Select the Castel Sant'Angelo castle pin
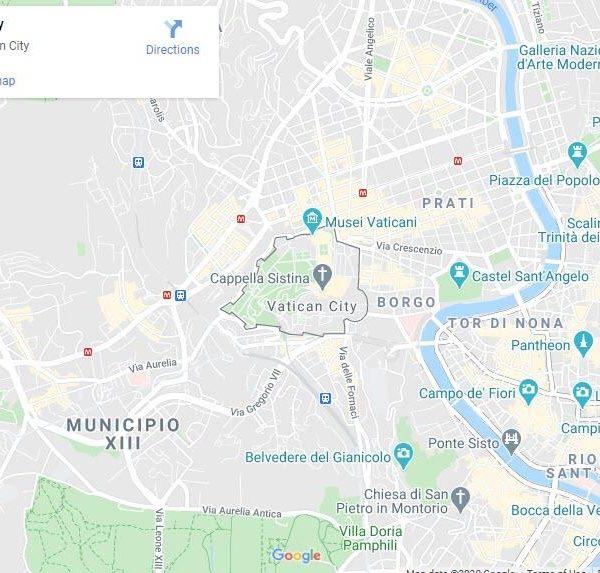This screenshot has width=600, height=573. click(459, 275)
